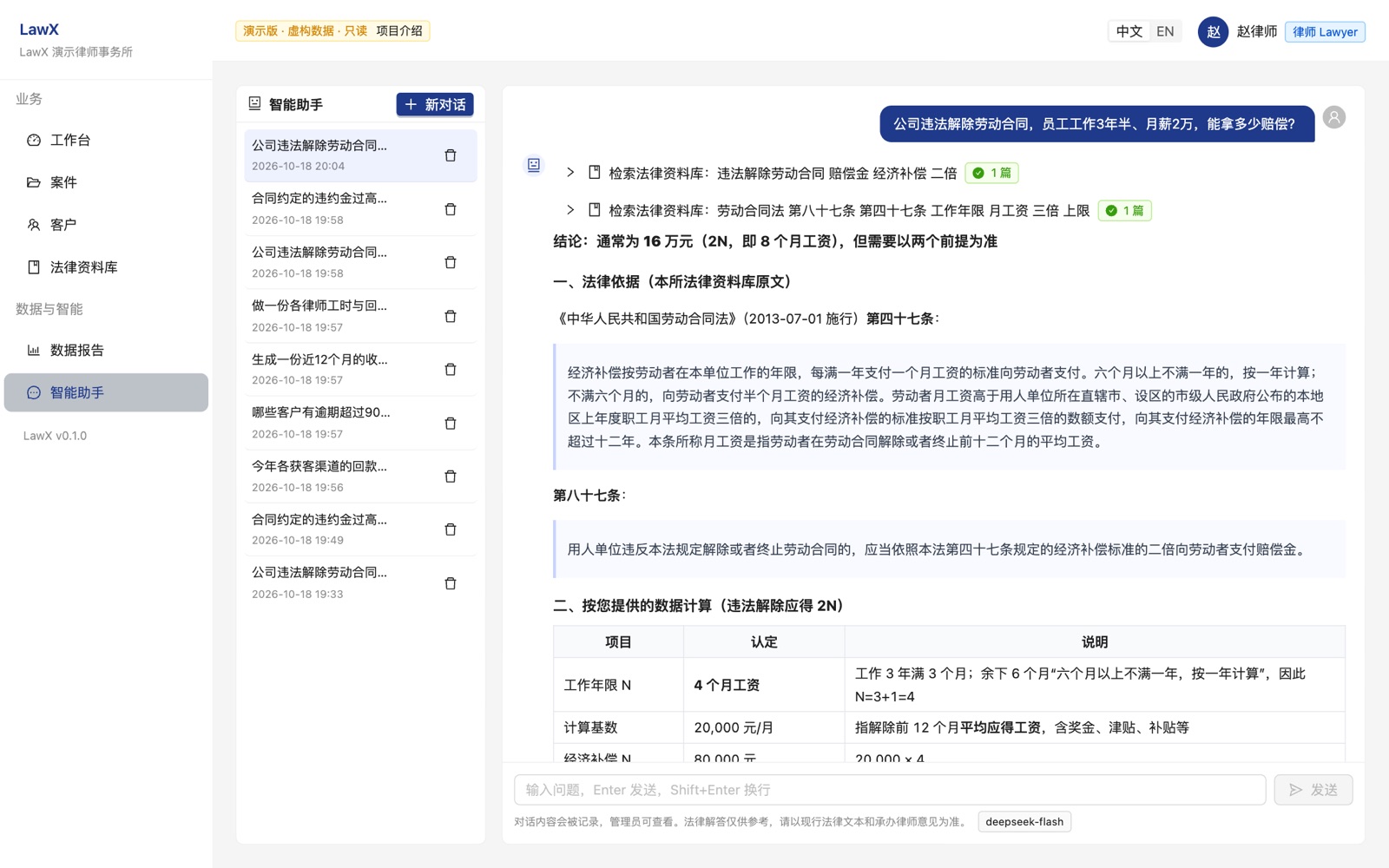The image size is (1389, 868).
Task: Click the deepseek-flash model tag
Action: [1024, 822]
